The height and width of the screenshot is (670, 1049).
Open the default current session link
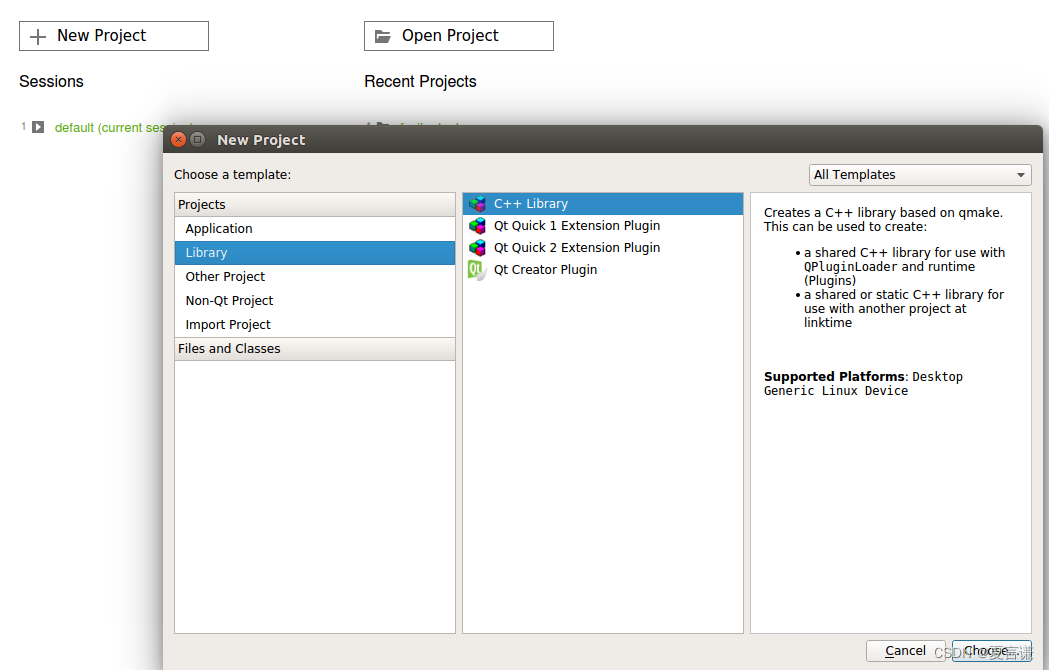[x=110, y=128]
